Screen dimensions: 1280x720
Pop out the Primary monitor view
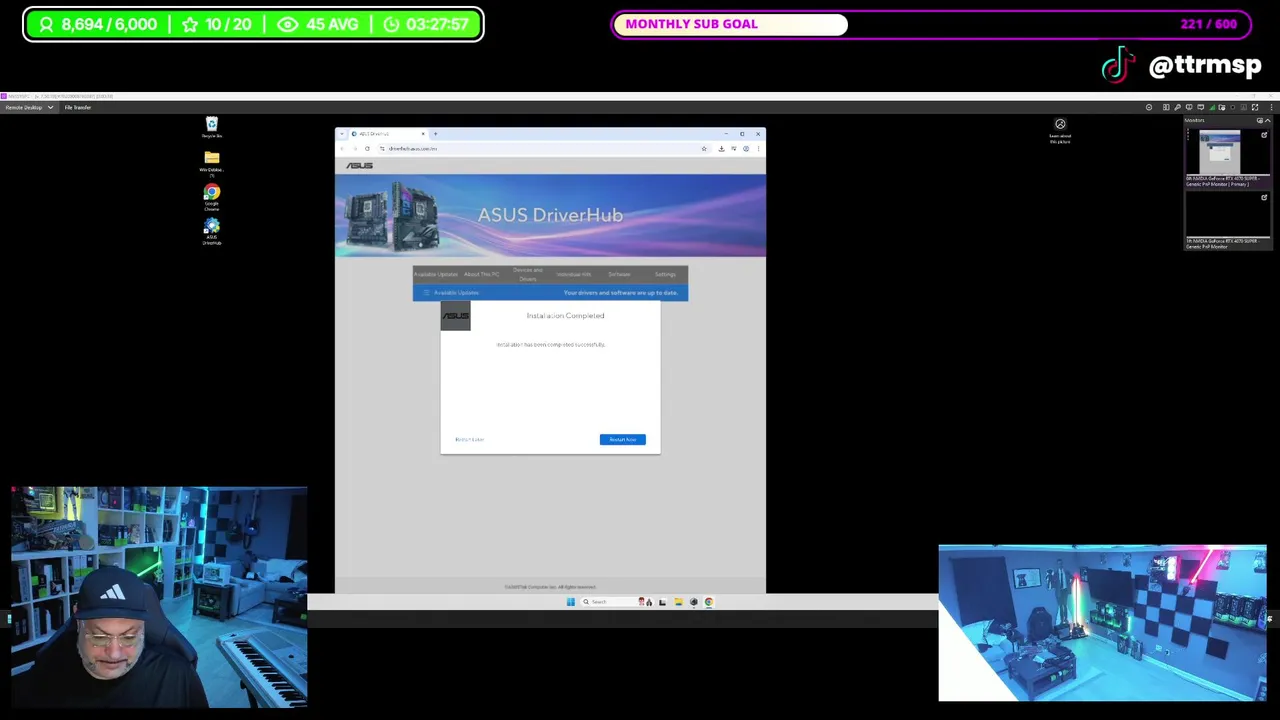click(x=1264, y=135)
